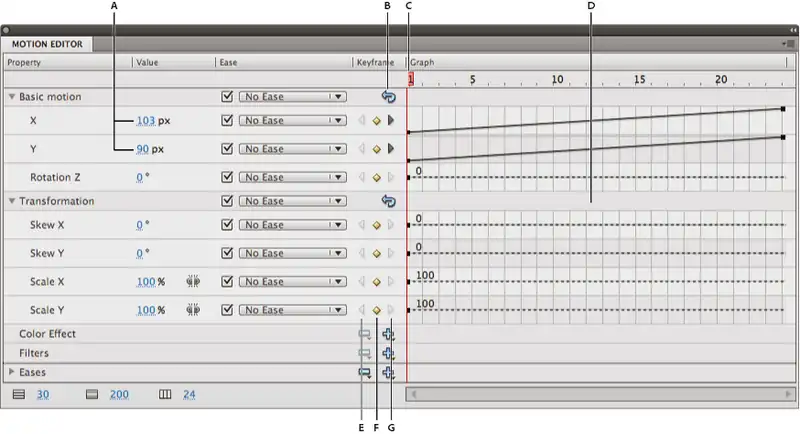This screenshot has height=434, width=800.
Task: Open panel options menu at top right
Action: pos(788,44)
